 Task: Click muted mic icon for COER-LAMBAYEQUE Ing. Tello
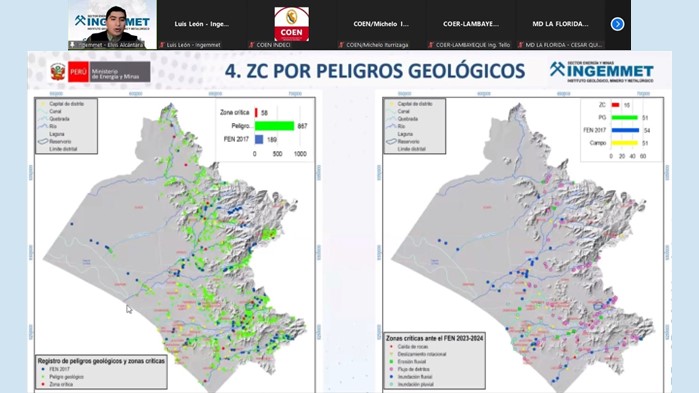coord(431,45)
